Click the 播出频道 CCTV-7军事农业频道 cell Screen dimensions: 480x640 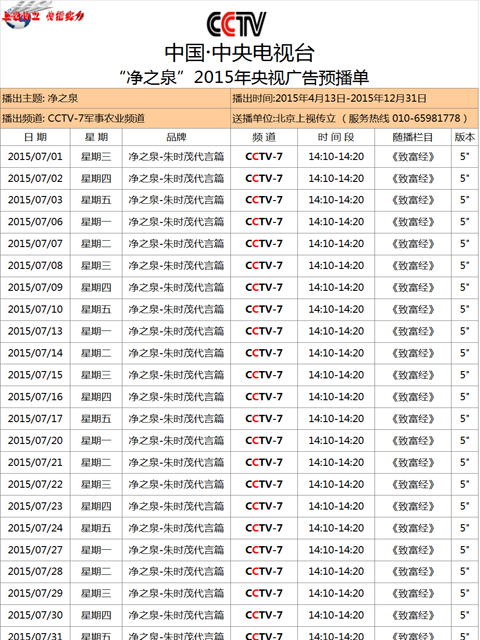pos(116,118)
